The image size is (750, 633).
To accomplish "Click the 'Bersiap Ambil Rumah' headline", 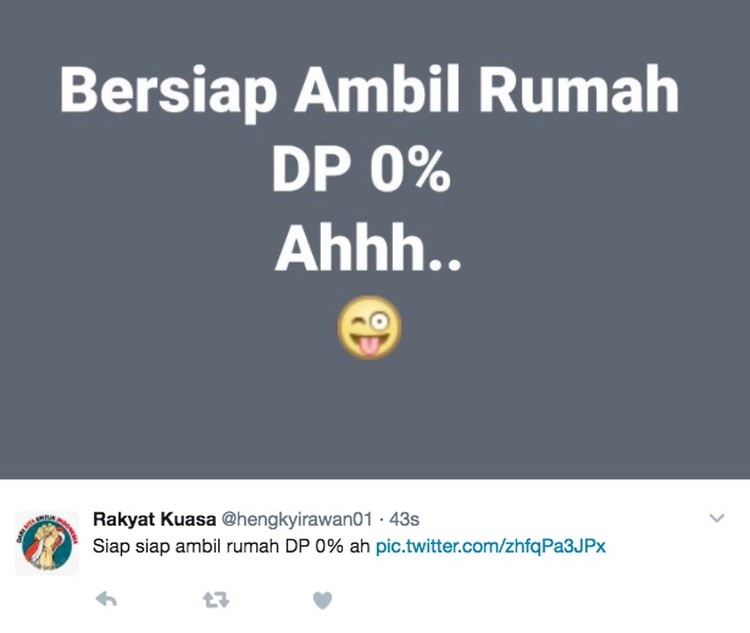I will pos(369,91).
